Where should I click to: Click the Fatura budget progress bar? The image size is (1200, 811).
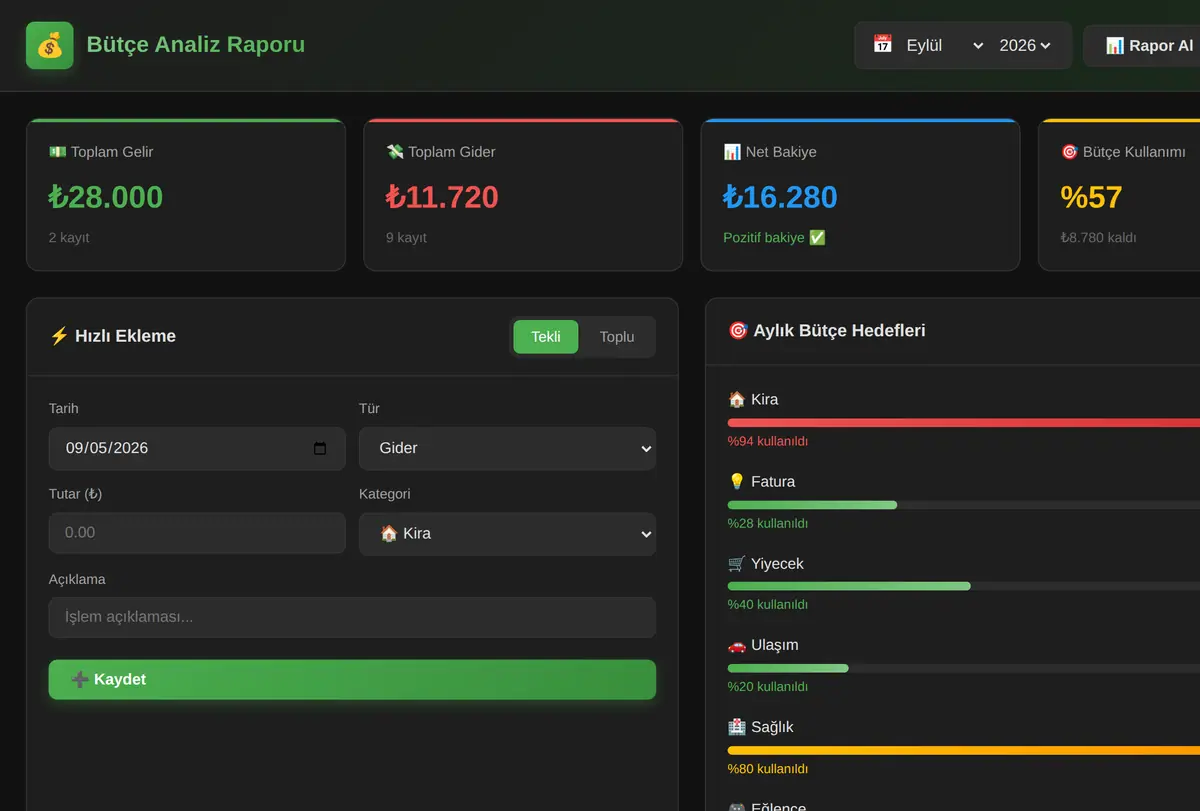point(964,505)
